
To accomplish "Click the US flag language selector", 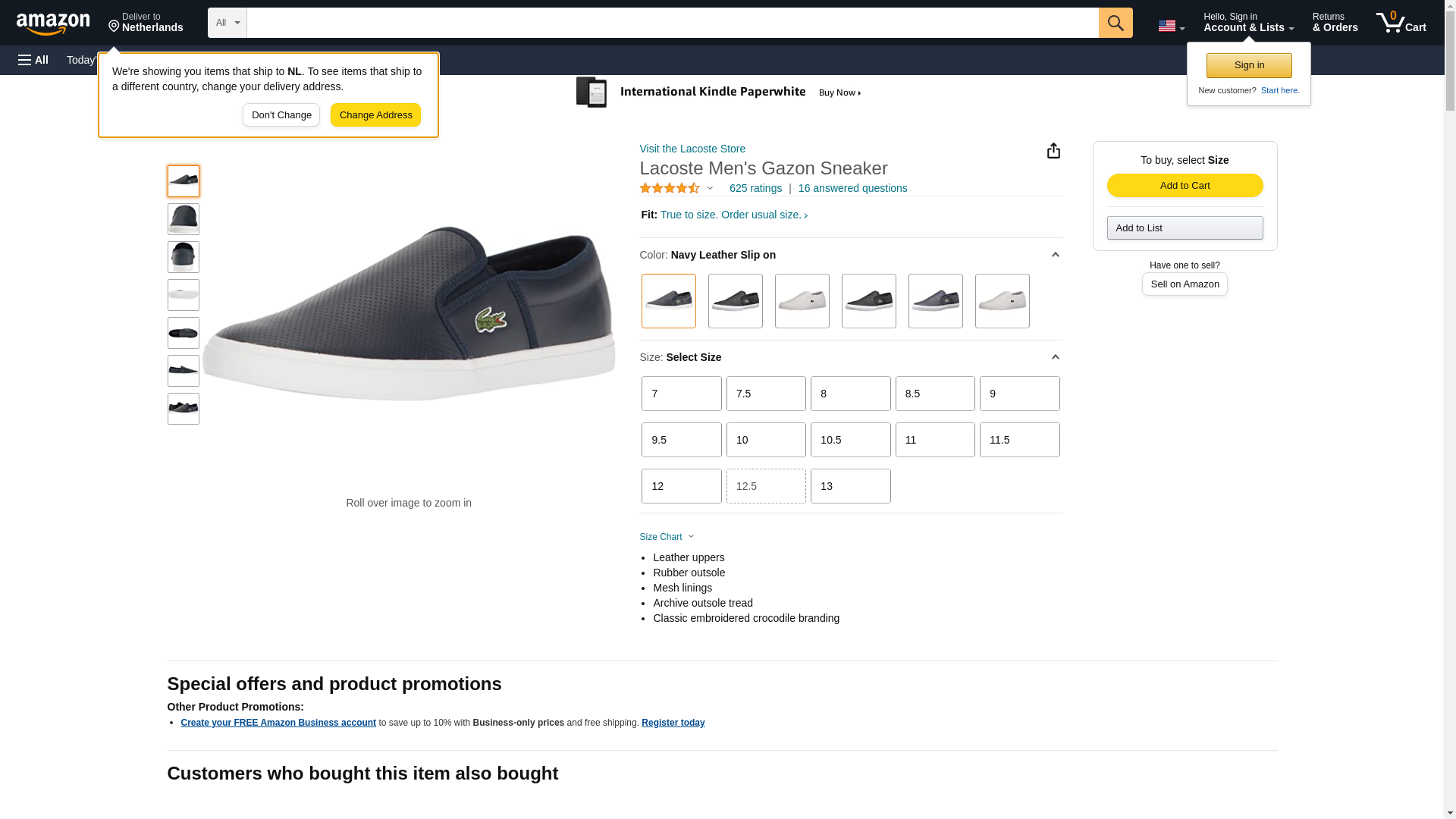I will [1171, 26].
